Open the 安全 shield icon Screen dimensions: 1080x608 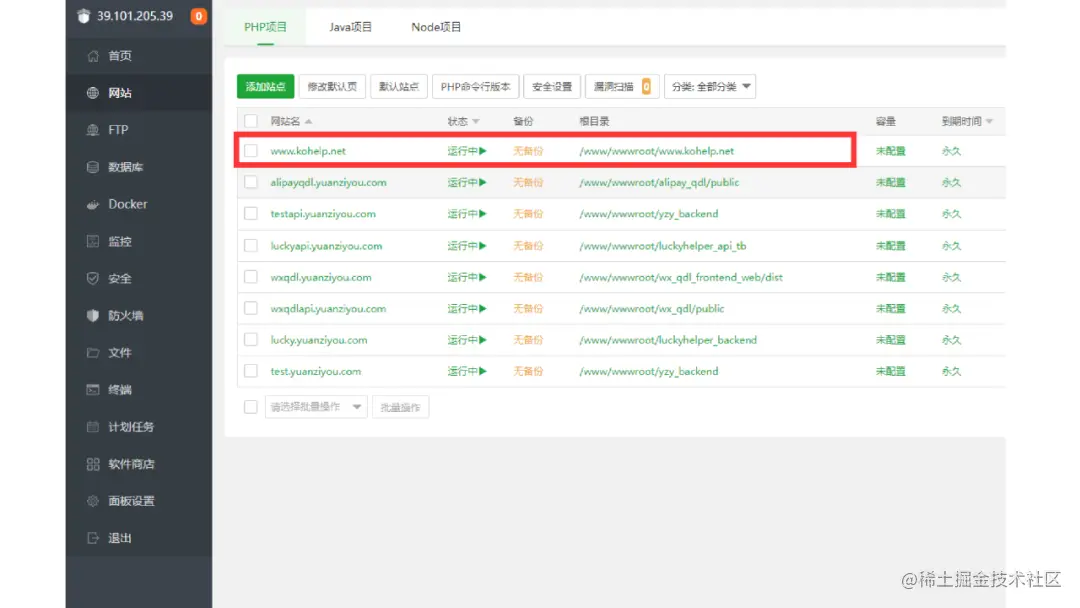tap(93, 279)
